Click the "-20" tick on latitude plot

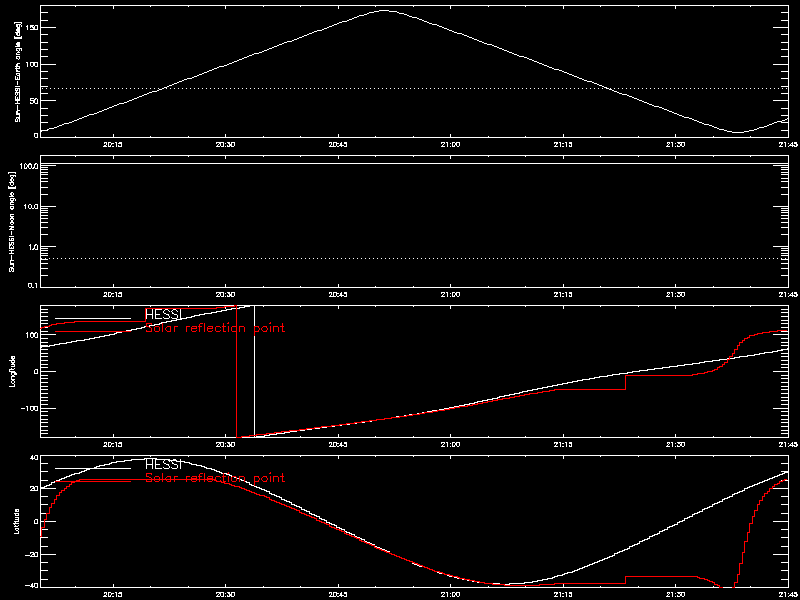click(31, 555)
